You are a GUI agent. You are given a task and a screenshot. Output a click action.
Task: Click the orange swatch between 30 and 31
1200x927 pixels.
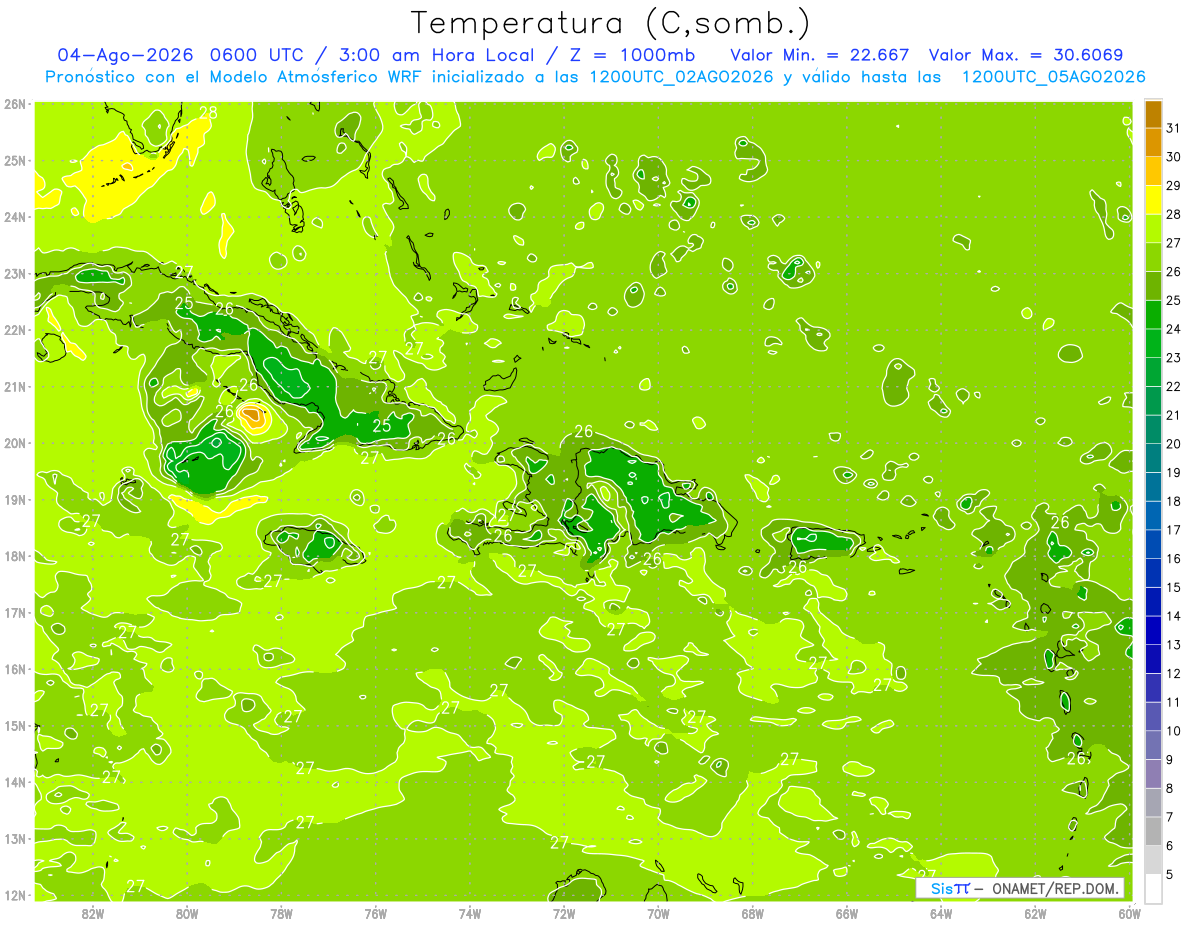point(1153,142)
